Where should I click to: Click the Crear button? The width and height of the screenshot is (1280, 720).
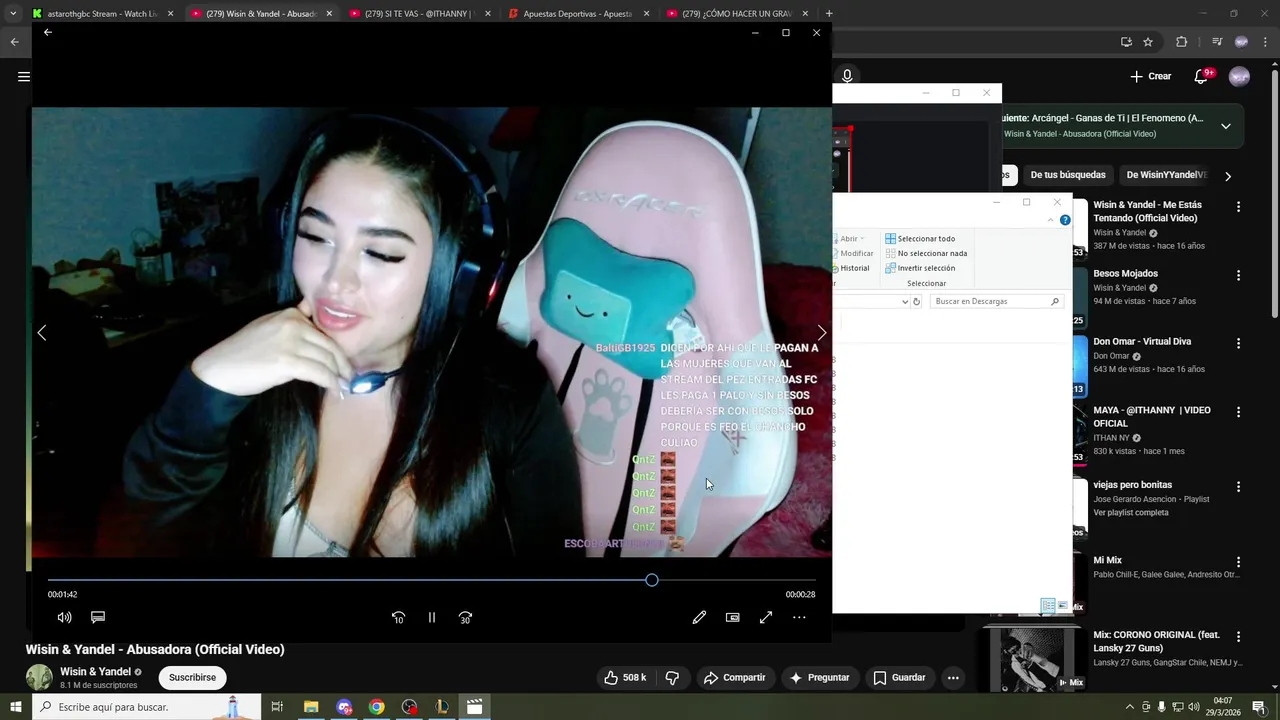tap(1150, 76)
